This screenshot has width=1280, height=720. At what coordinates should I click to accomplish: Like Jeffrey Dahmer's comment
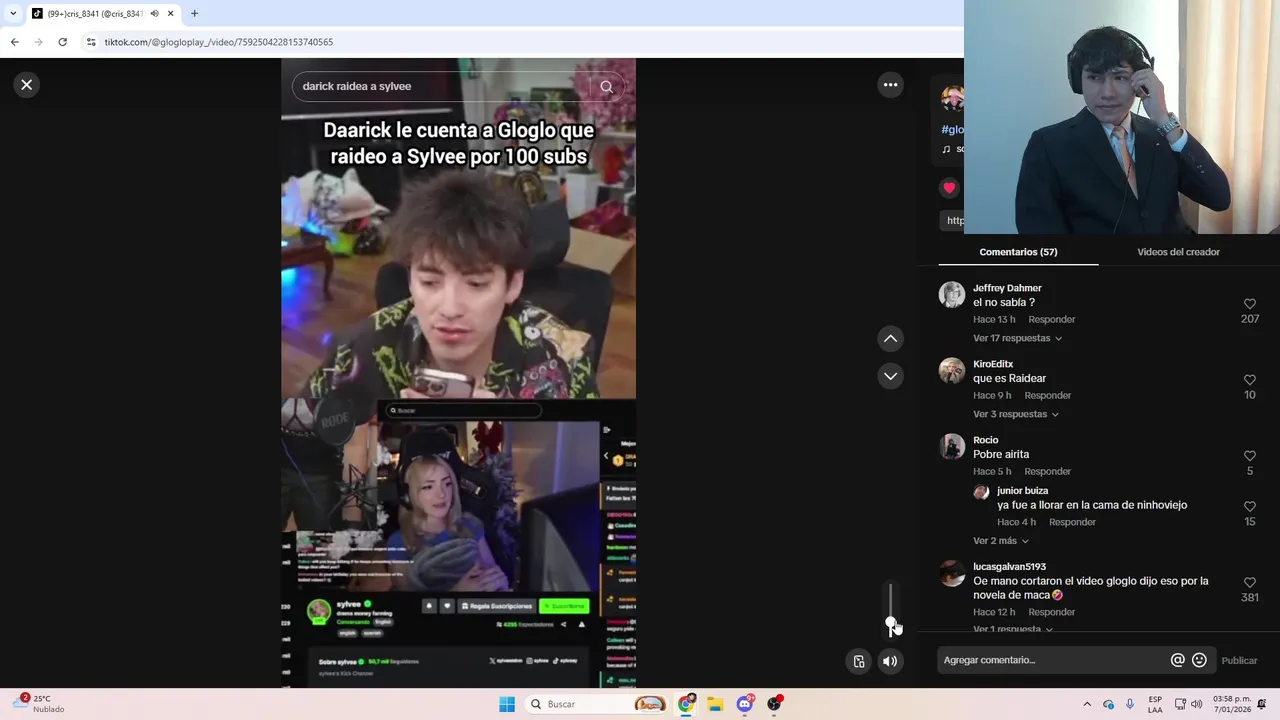coord(1249,304)
